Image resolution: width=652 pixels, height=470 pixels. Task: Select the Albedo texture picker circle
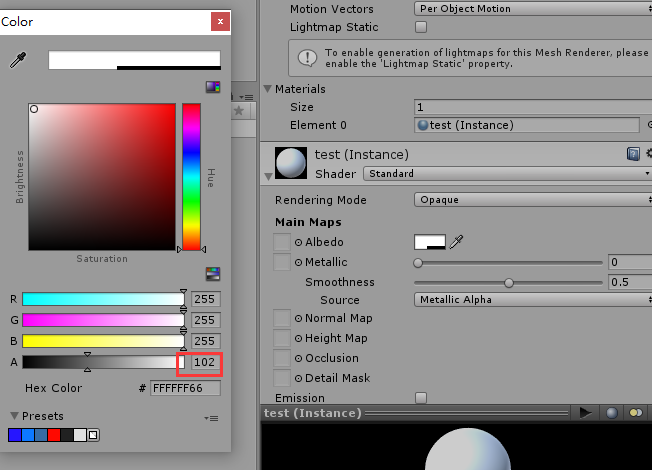coord(298,242)
